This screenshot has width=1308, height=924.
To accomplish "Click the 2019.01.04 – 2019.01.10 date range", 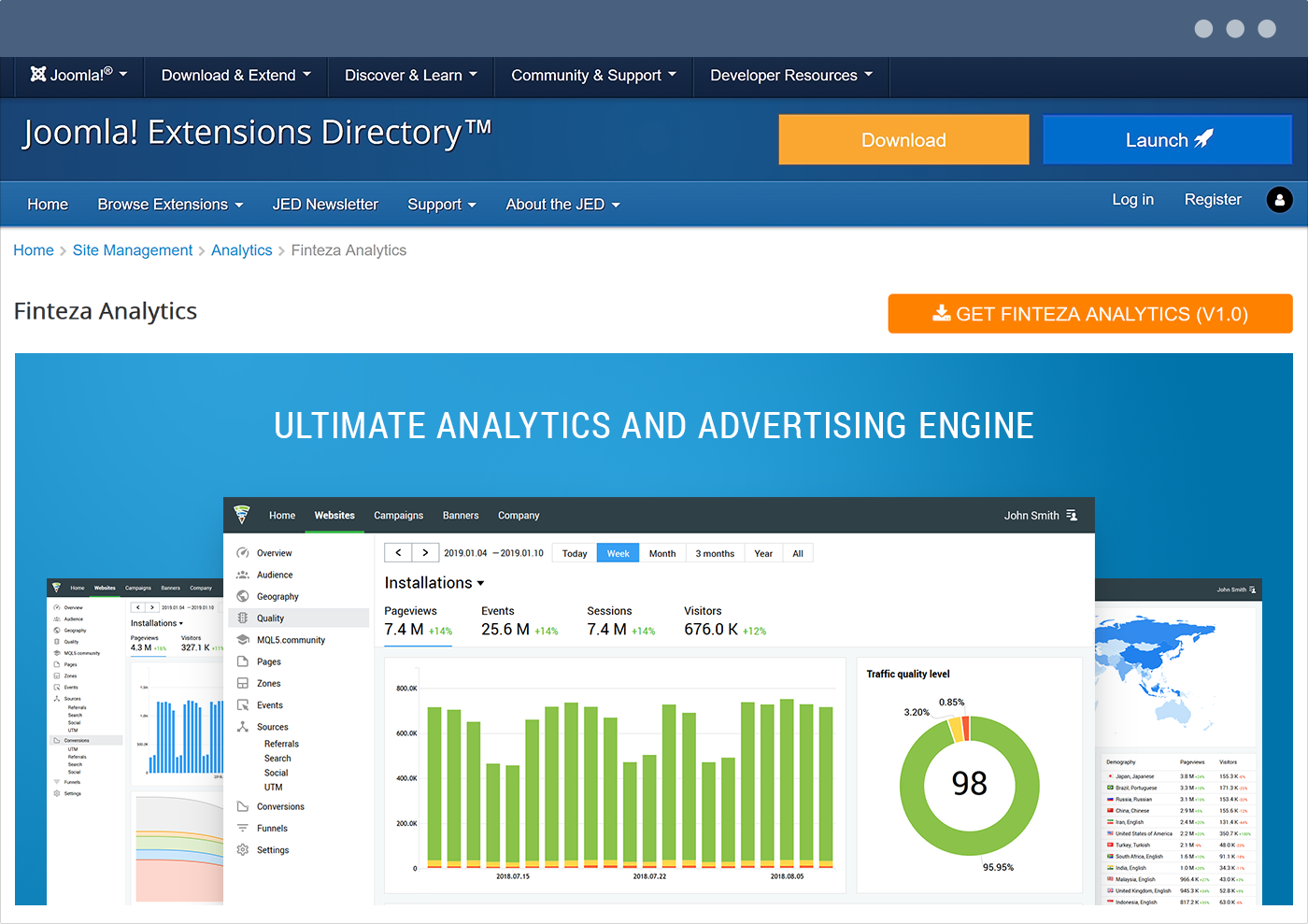I will (493, 553).
